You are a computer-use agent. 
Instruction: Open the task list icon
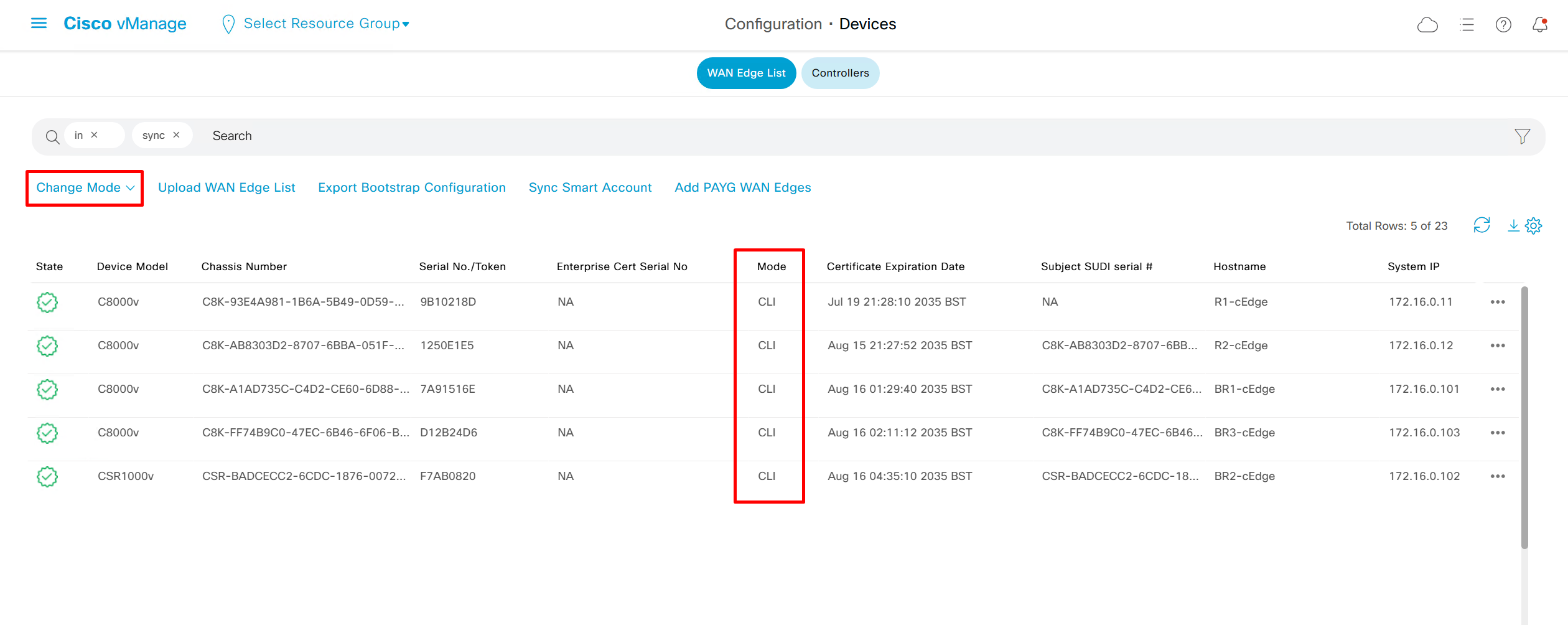click(1467, 25)
